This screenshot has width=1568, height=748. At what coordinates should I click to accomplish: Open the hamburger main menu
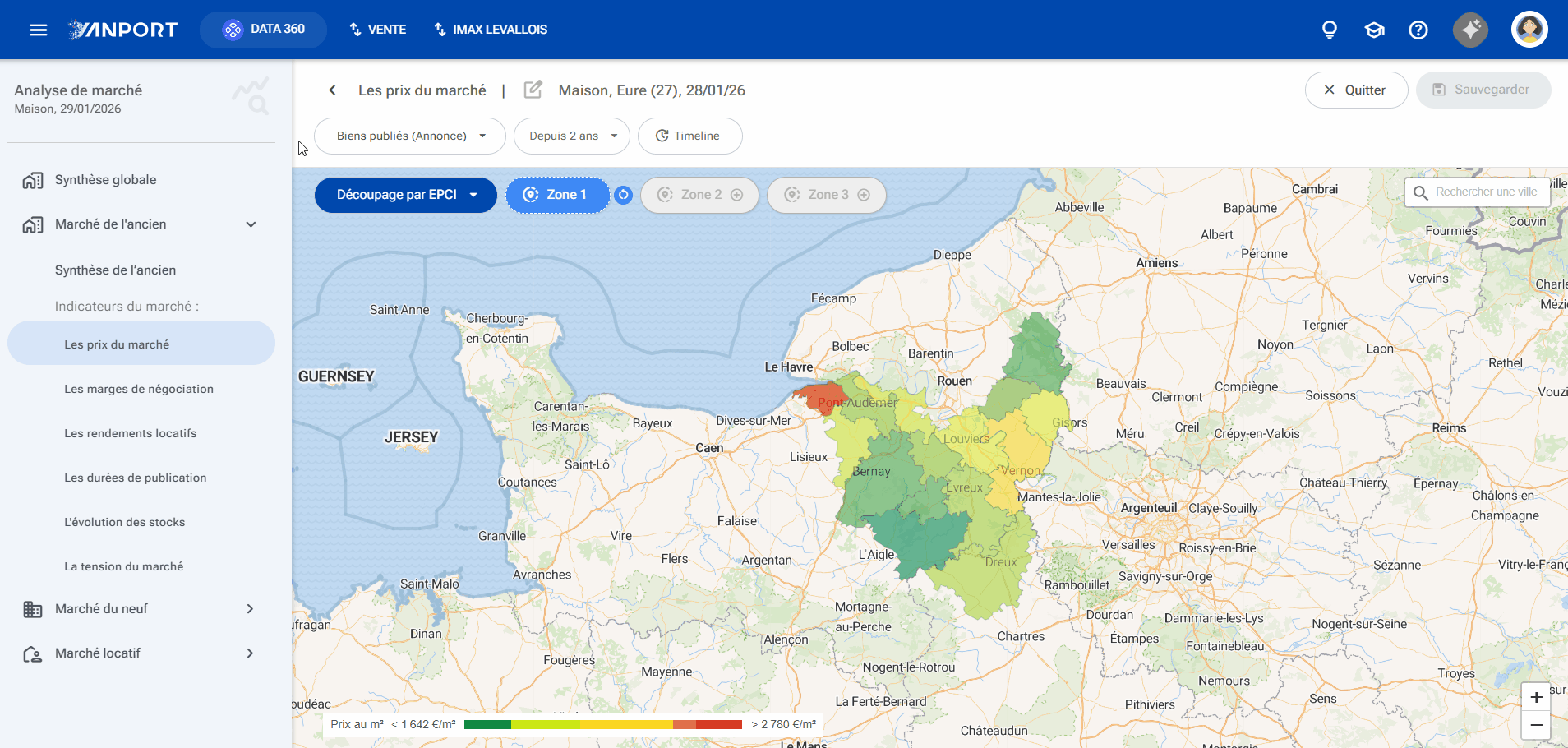pyautogui.click(x=38, y=30)
